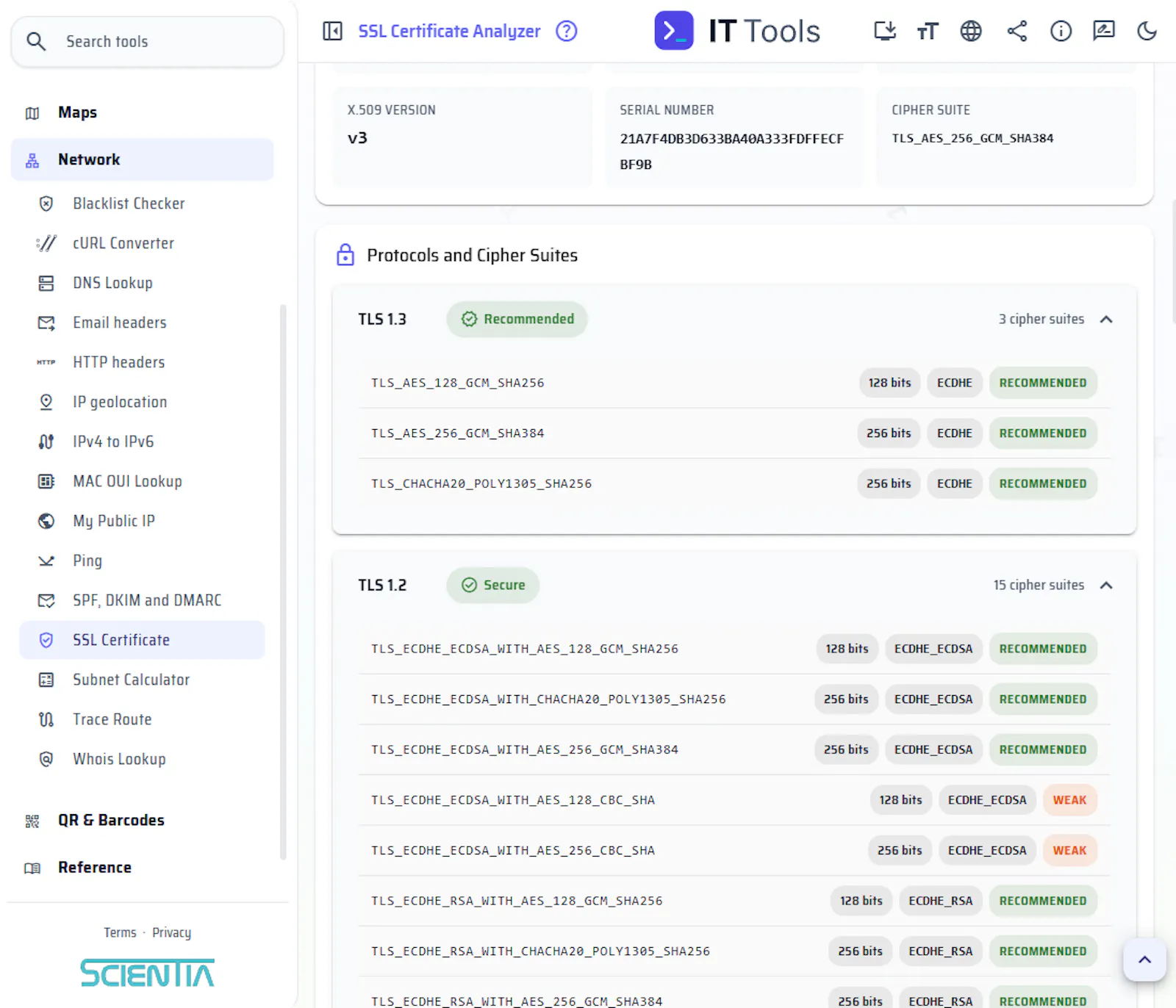The width and height of the screenshot is (1176, 1008).
Task: Click the scroll-to-top arrow button
Action: pos(1144,960)
